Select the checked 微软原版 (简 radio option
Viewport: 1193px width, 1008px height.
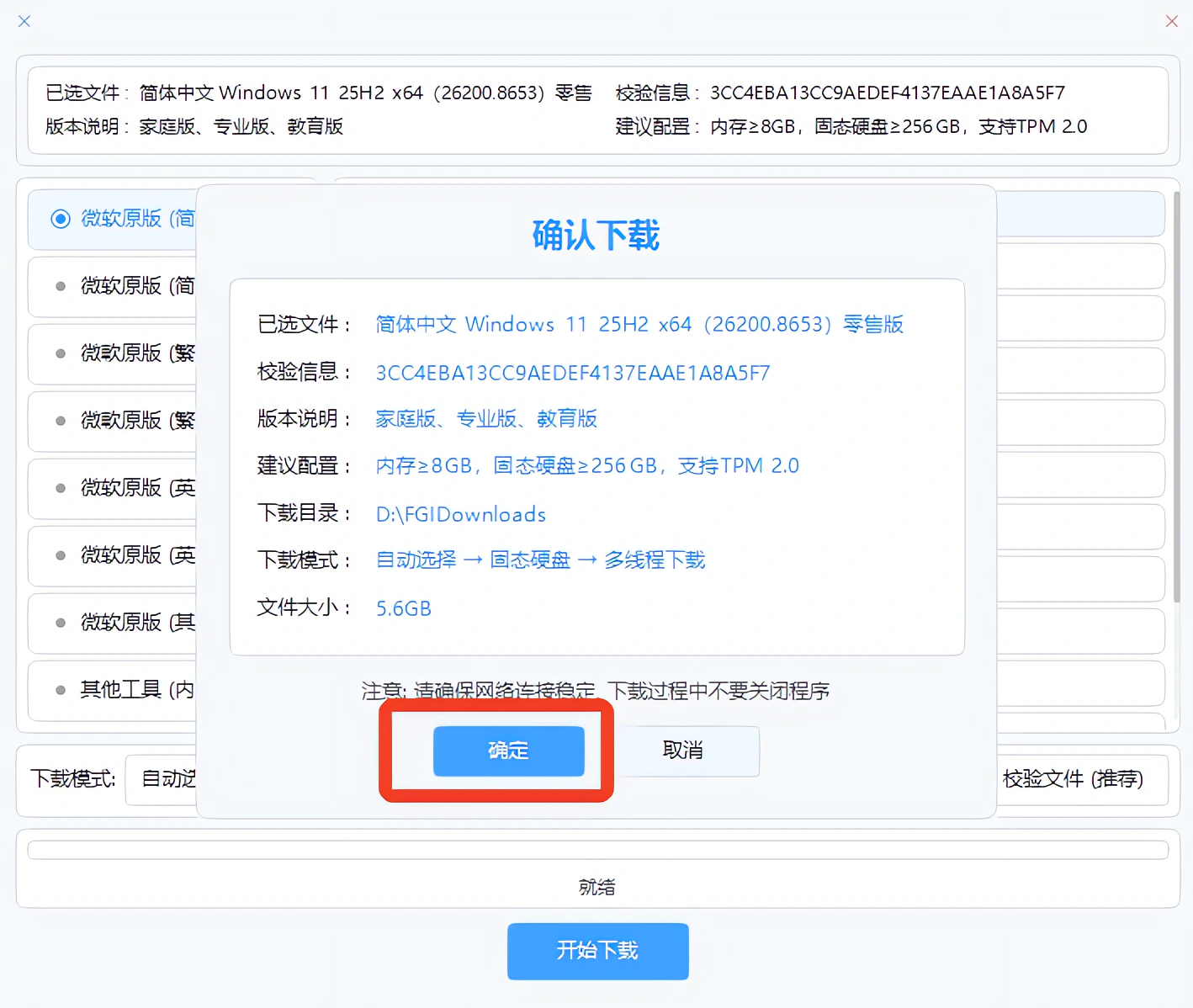tap(113, 219)
